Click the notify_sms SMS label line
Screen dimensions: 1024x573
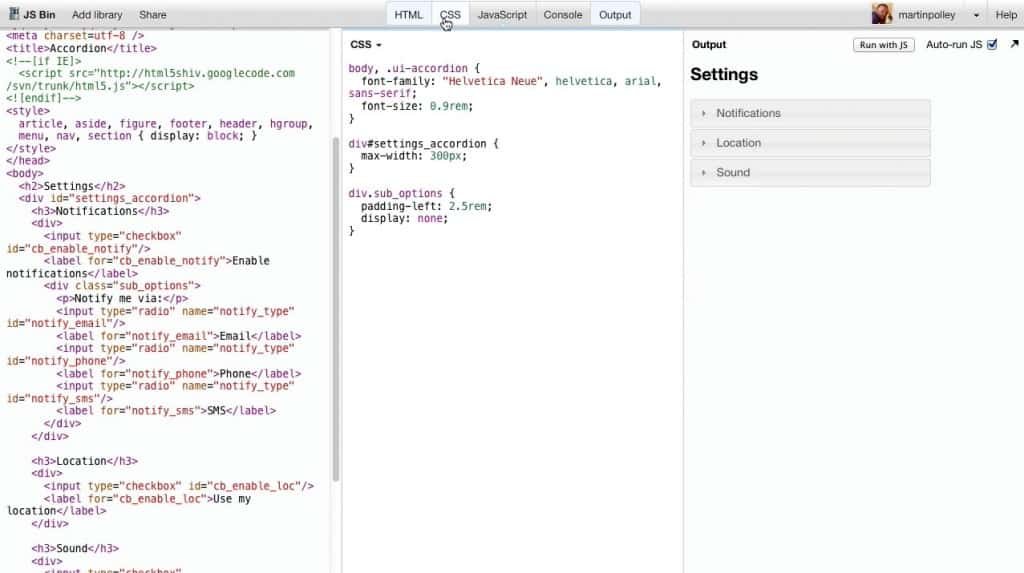tap(166, 410)
